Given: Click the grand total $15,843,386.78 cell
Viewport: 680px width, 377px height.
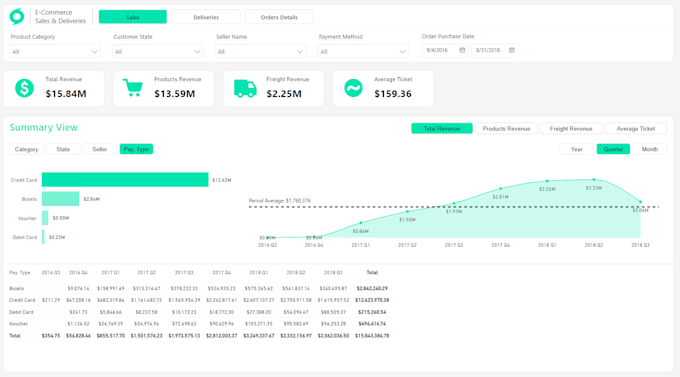Looking at the screenshot, I should 372,336.
